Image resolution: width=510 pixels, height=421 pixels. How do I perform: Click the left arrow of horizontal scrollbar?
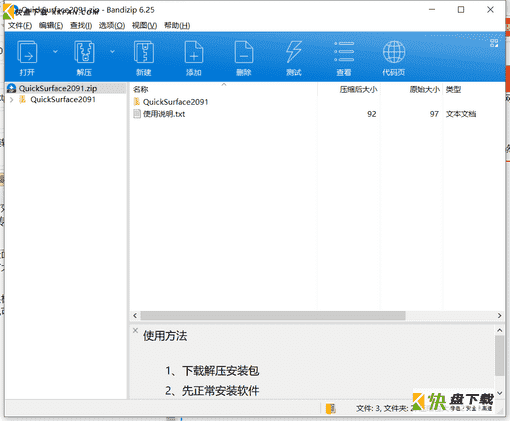tap(135, 315)
